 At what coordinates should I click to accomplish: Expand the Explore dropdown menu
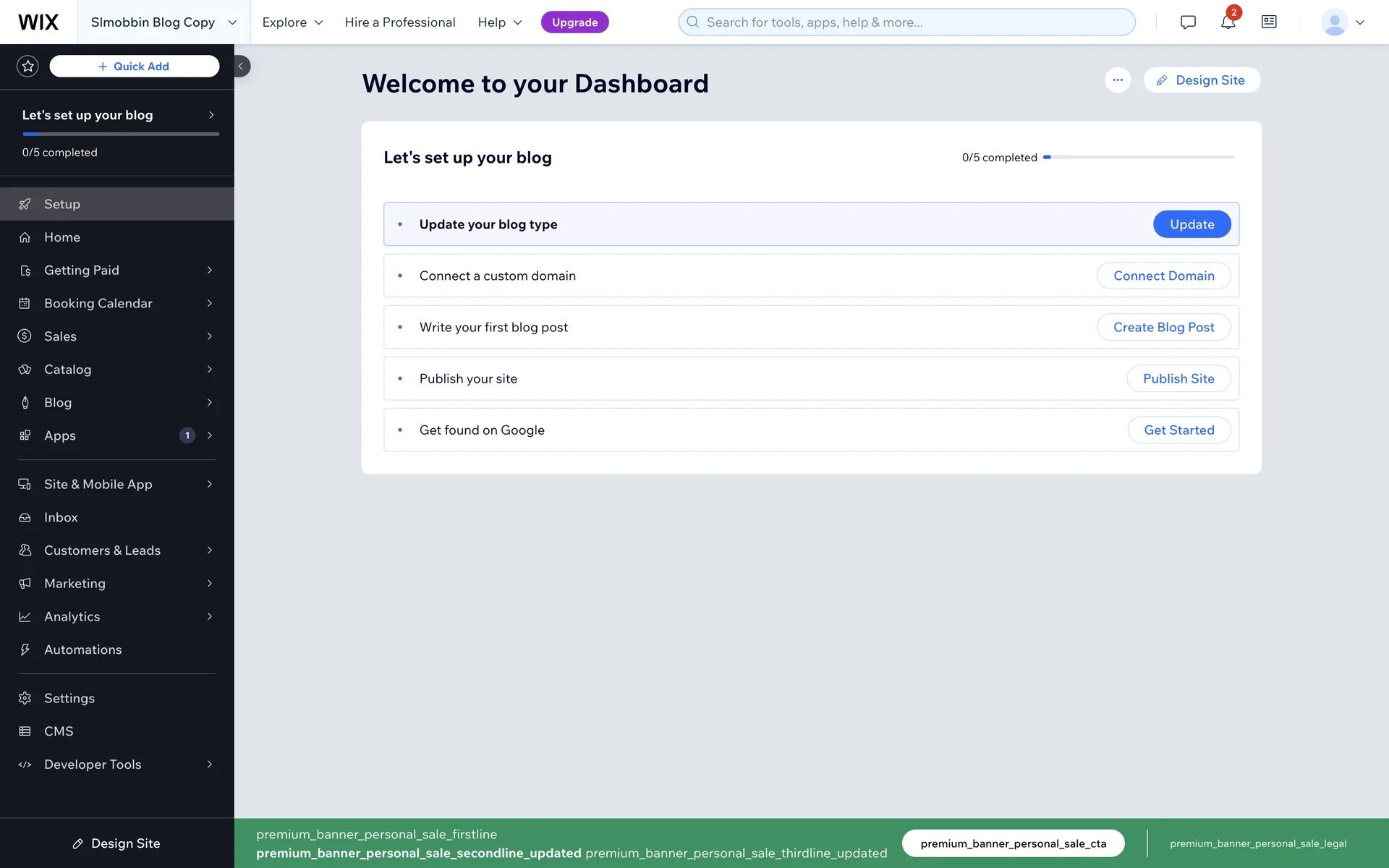(292, 22)
